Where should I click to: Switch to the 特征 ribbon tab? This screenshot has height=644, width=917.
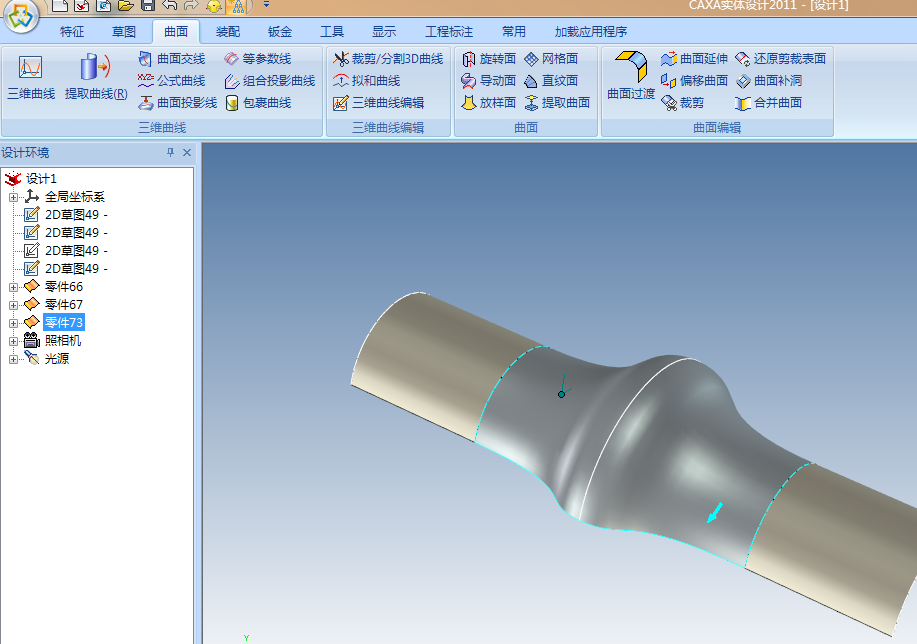click(72, 32)
